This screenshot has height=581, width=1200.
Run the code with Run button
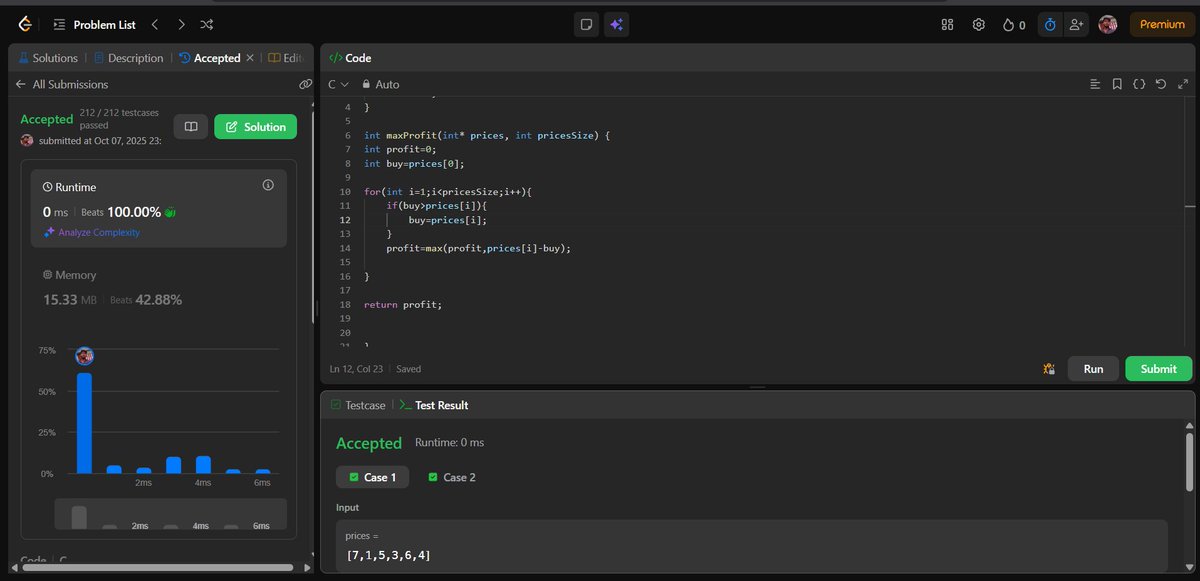[1093, 369]
